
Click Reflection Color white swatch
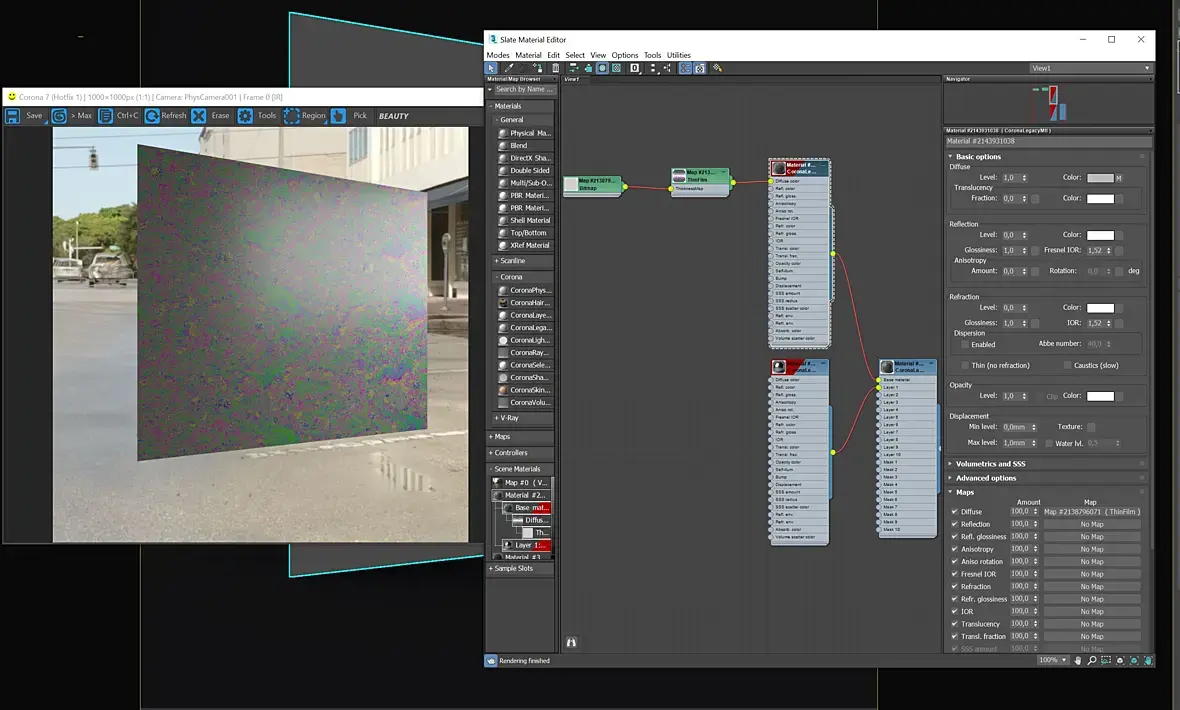[1099, 235]
